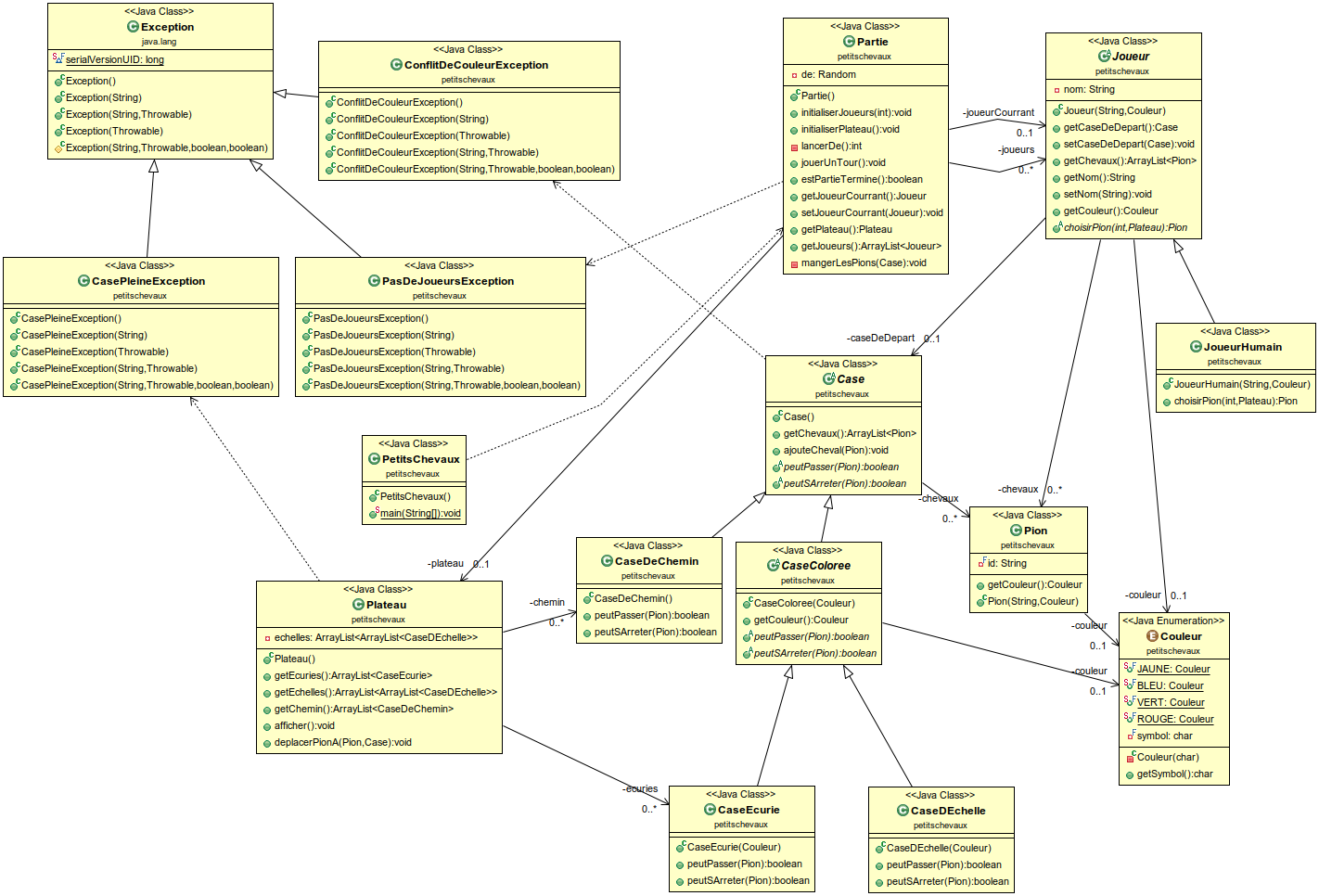
Task: Click the Exception class icon
Action: tap(133, 27)
